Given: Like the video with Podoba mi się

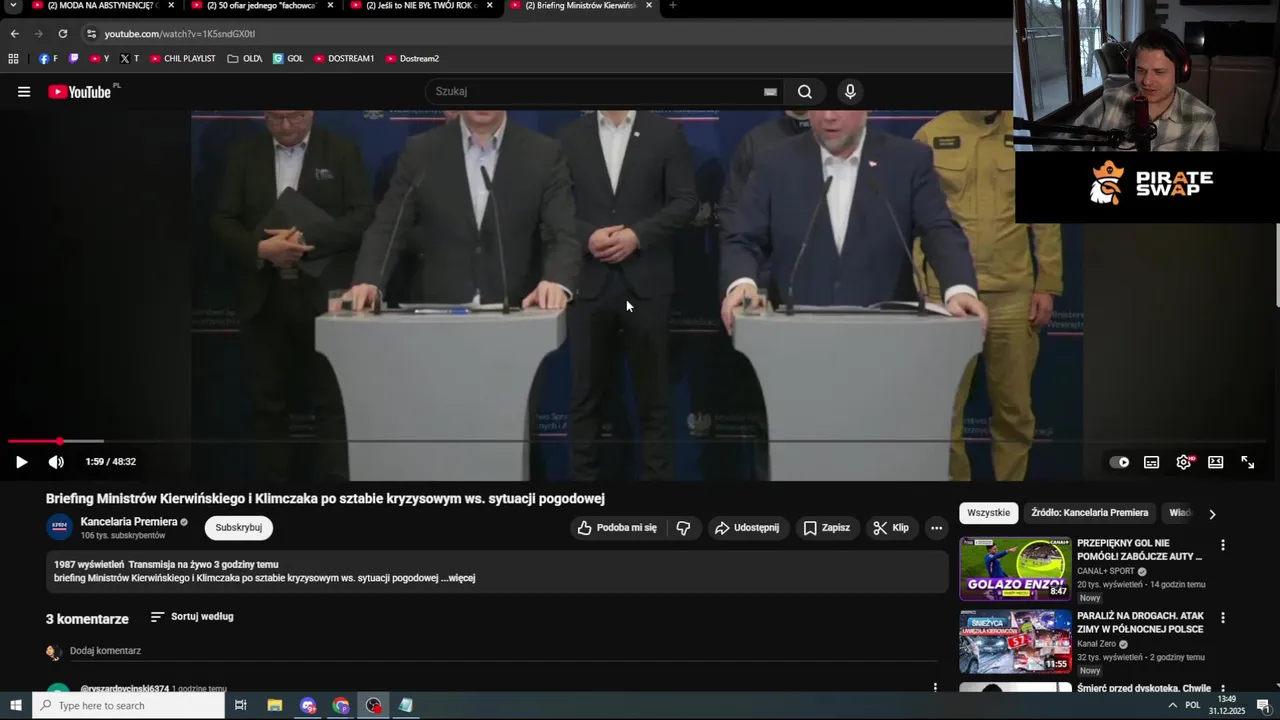Looking at the screenshot, I should [x=617, y=528].
